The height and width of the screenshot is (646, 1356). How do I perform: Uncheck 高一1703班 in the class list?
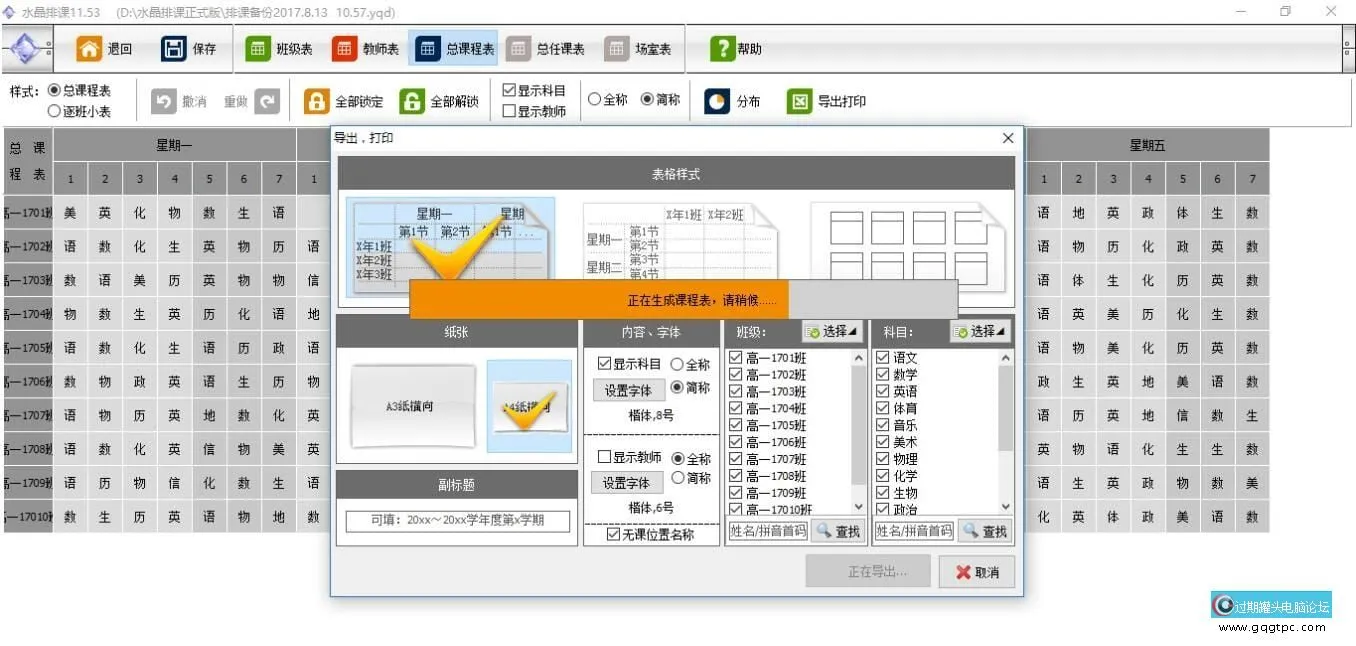(x=736, y=392)
